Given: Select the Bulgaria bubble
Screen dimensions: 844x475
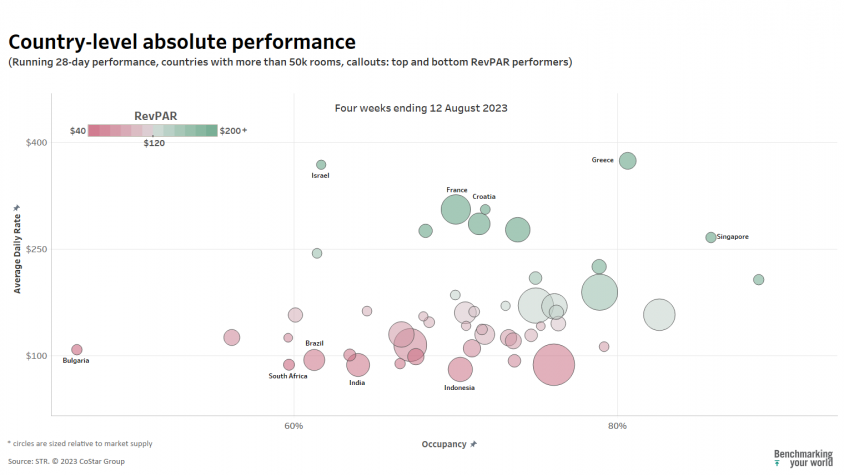Looking at the screenshot, I should point(77,350).
